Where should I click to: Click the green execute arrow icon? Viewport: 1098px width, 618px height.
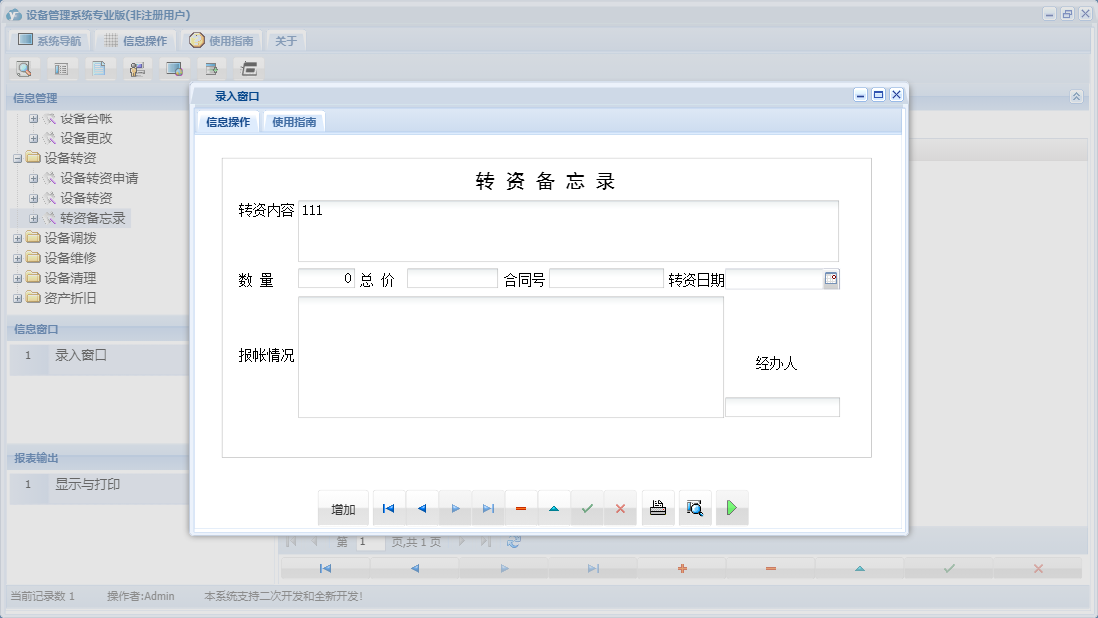coord(731,508)
